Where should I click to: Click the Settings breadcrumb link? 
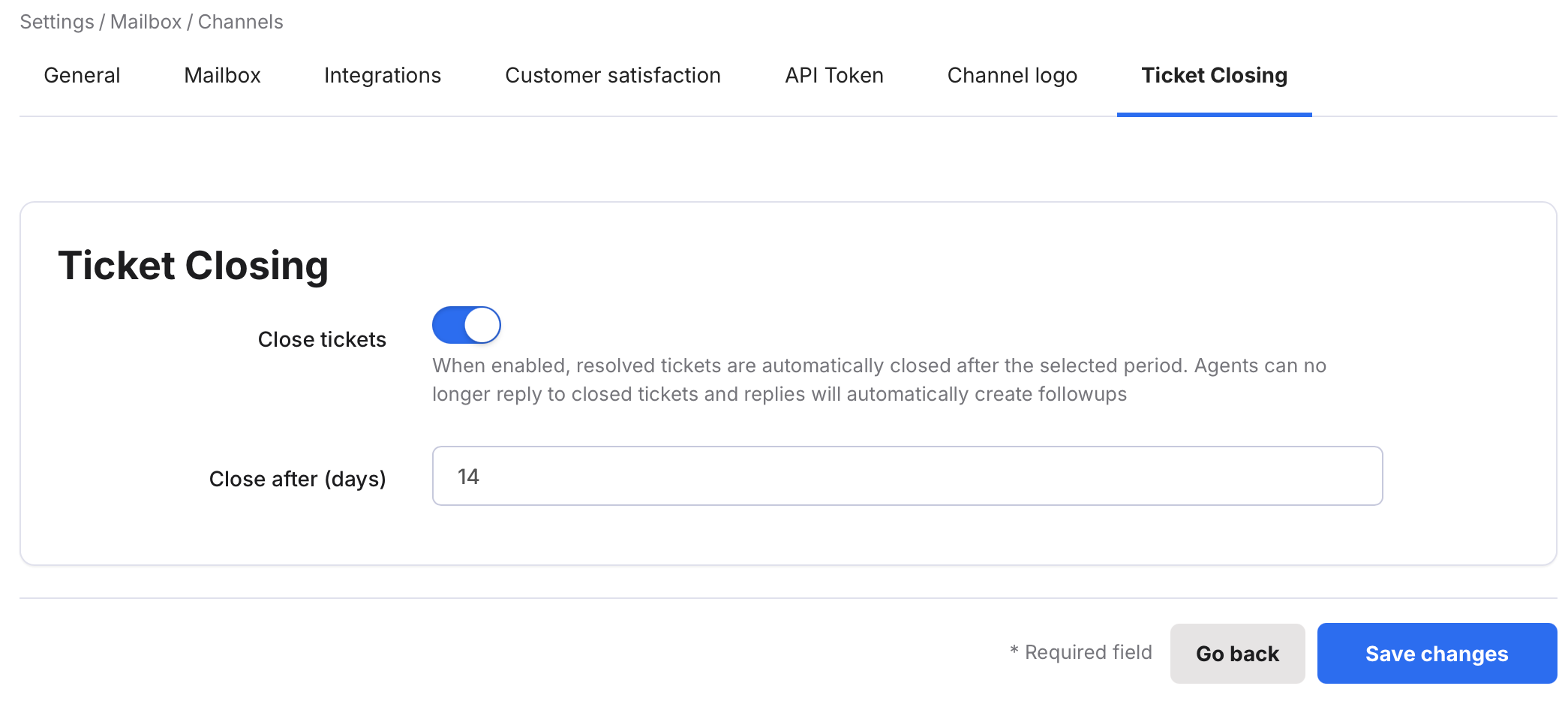click(x=57, y=22)
